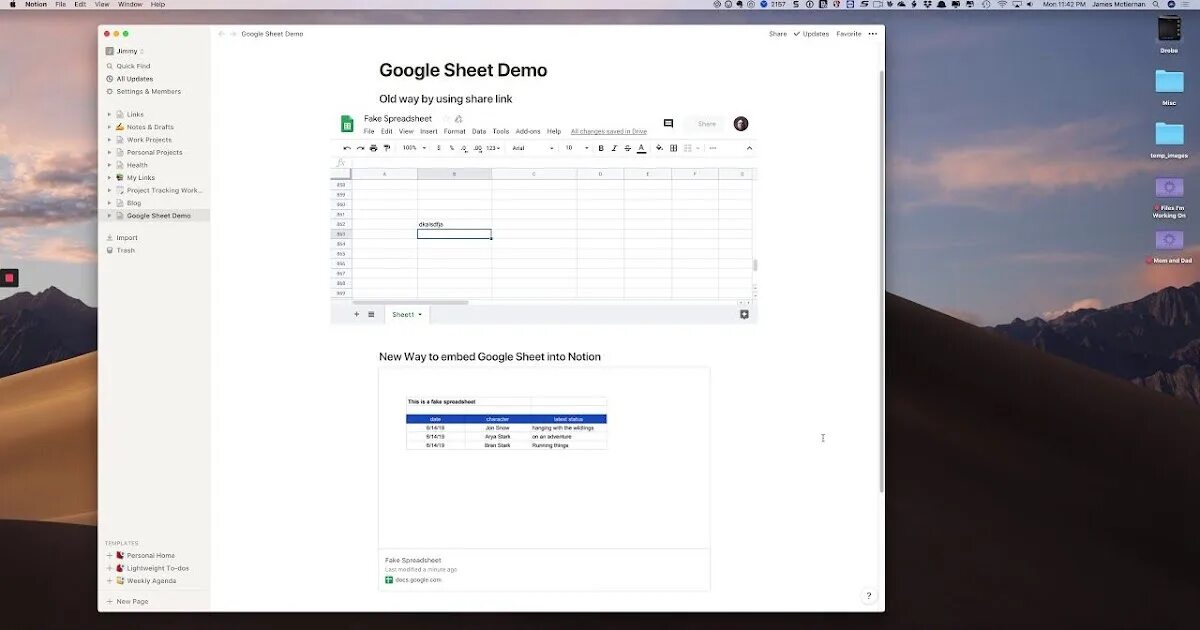Decrease decimal places in Sheets toolbar

point(464,148)
